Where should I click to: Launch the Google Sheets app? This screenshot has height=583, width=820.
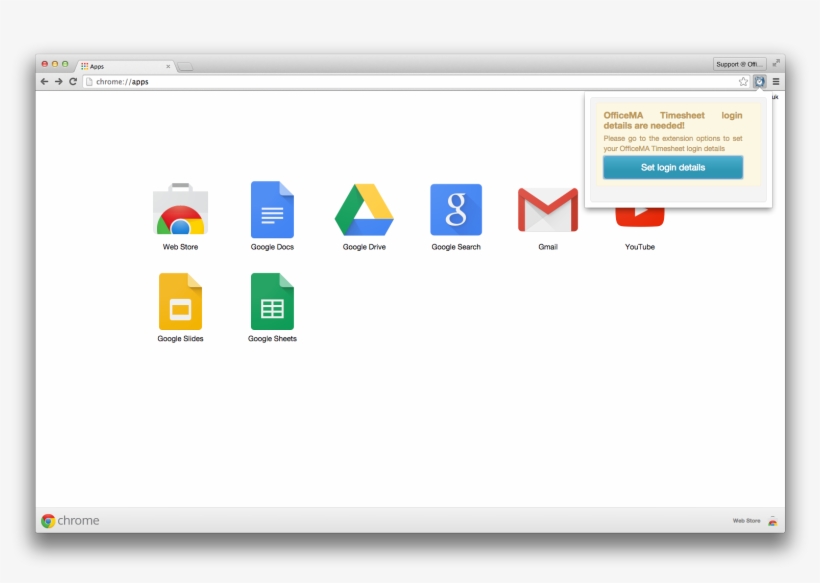271,301
